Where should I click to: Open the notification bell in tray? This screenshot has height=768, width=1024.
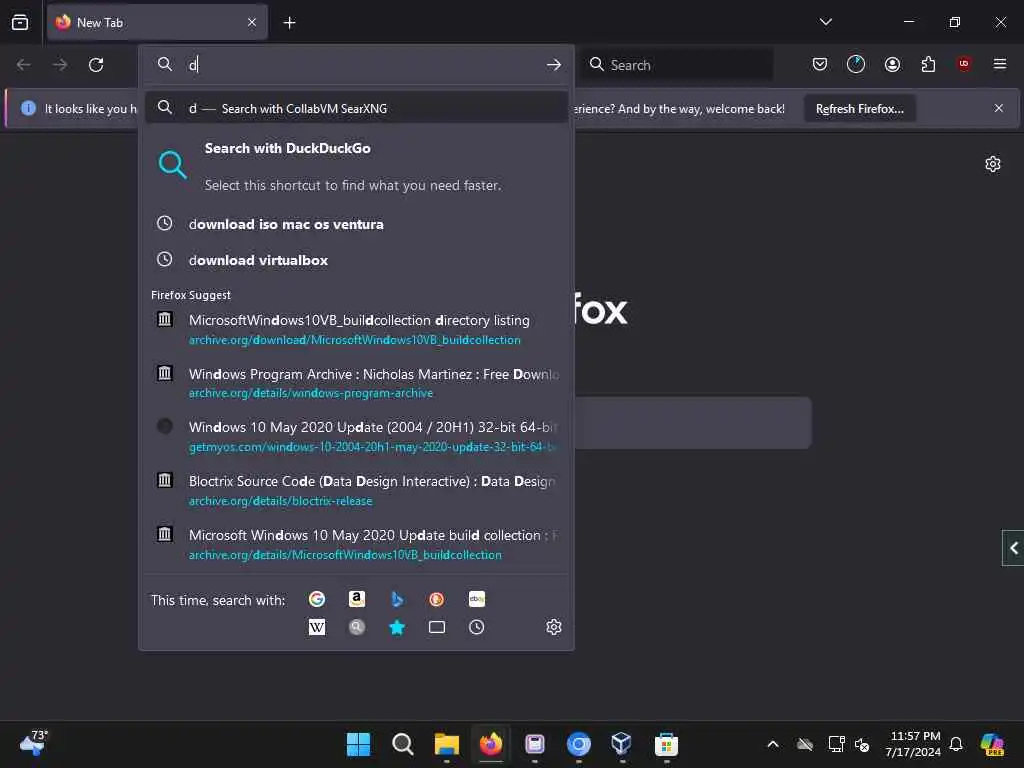point(956,744)
